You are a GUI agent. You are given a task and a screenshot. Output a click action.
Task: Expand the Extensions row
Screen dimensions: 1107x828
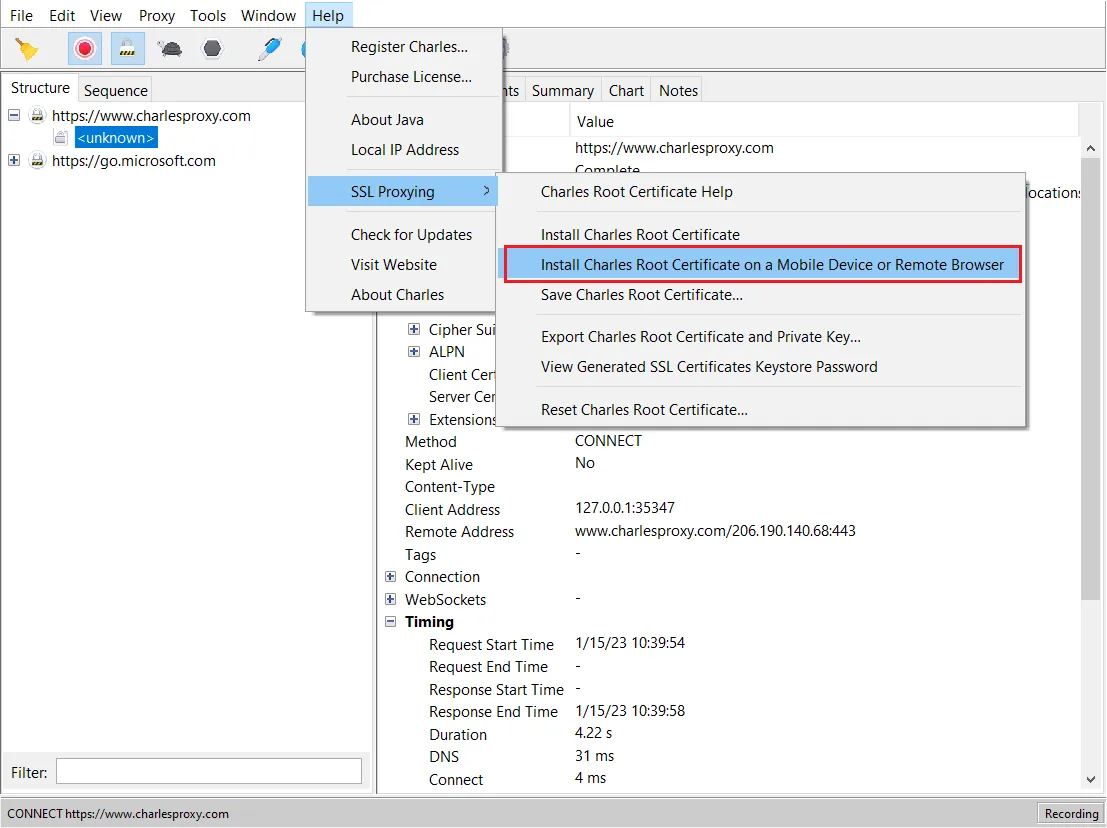coord(414,419)
